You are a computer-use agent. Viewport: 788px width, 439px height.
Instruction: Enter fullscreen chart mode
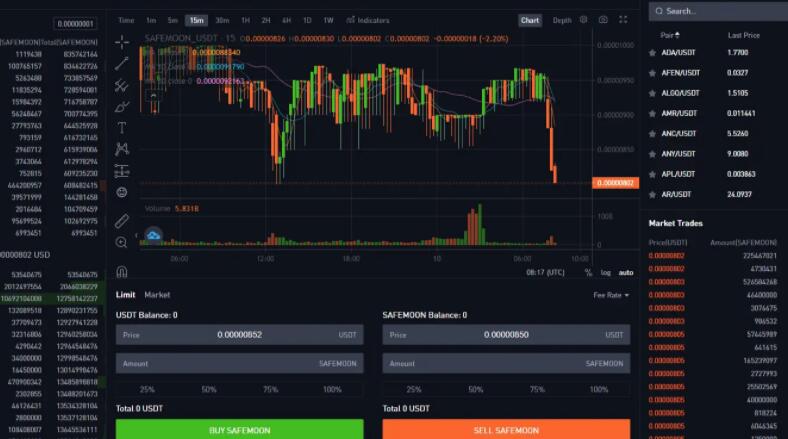(x=623, y=20)
